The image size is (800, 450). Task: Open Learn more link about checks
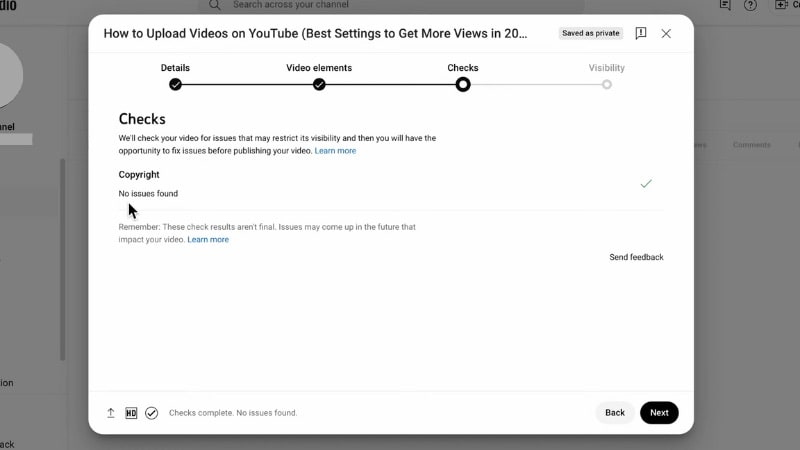pos(335,151)
